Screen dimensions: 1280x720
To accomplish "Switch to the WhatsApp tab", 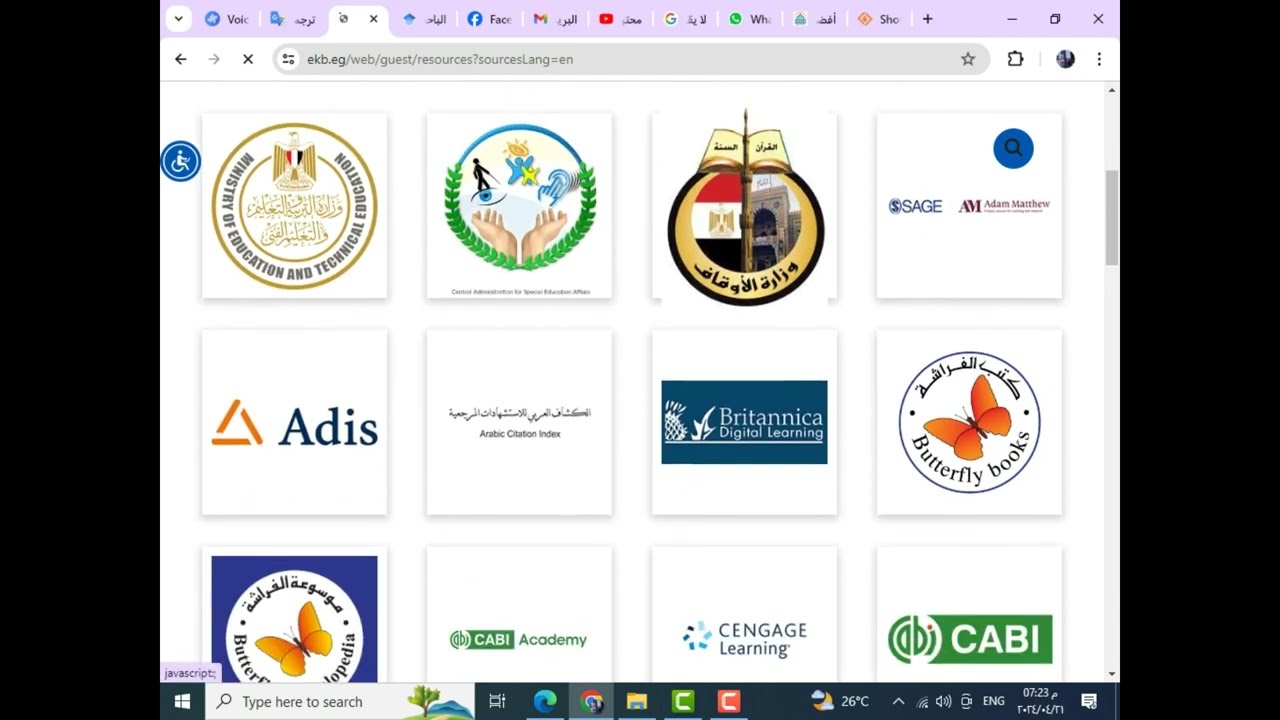I will pos(752,19).
